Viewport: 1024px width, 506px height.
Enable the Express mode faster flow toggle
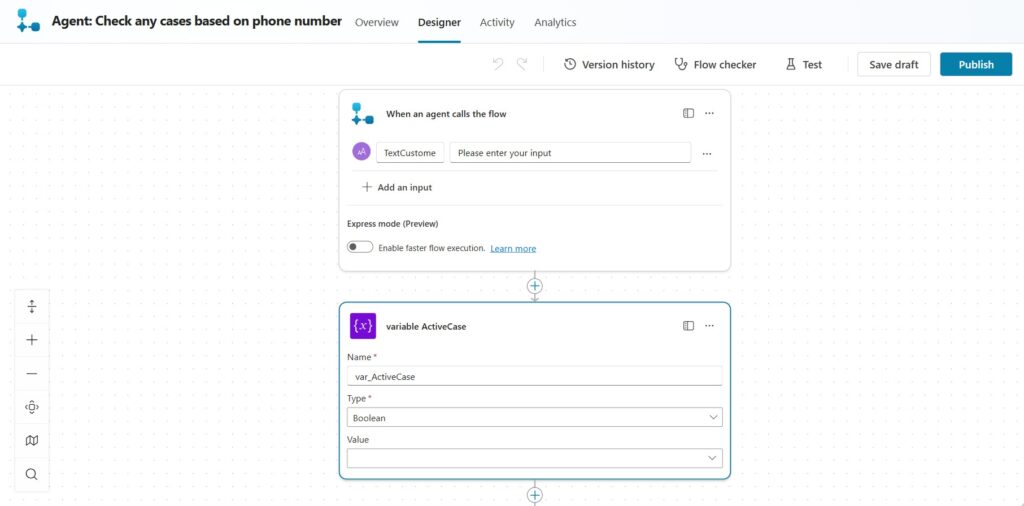360,248
